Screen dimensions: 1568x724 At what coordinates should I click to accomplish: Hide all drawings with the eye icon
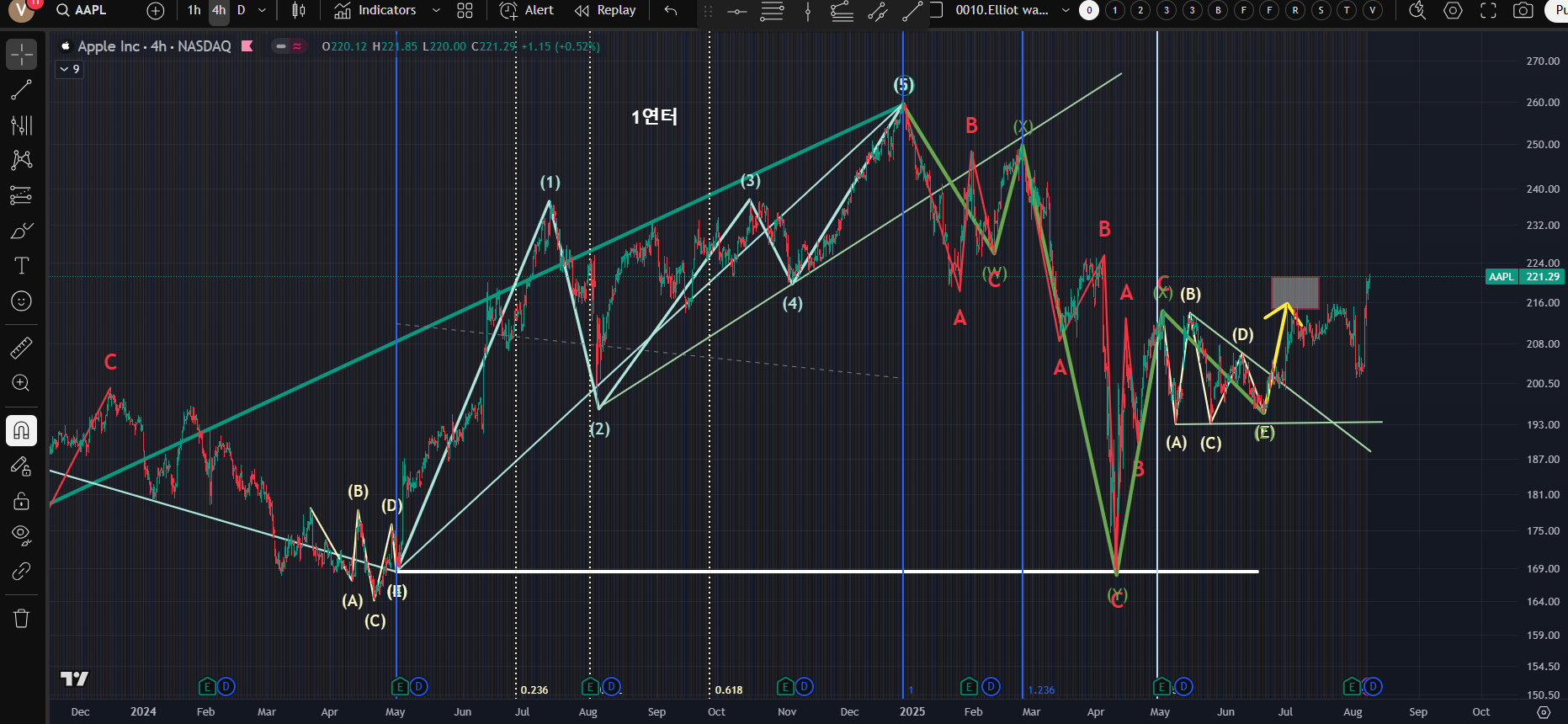tap(21, 535)
